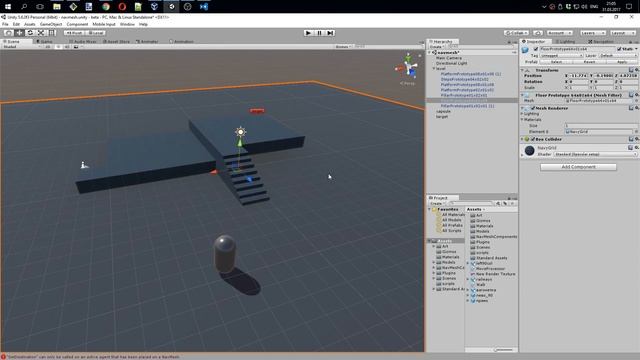Open the Transform component gear menu
640x360 pixels.
click(637, 70)
